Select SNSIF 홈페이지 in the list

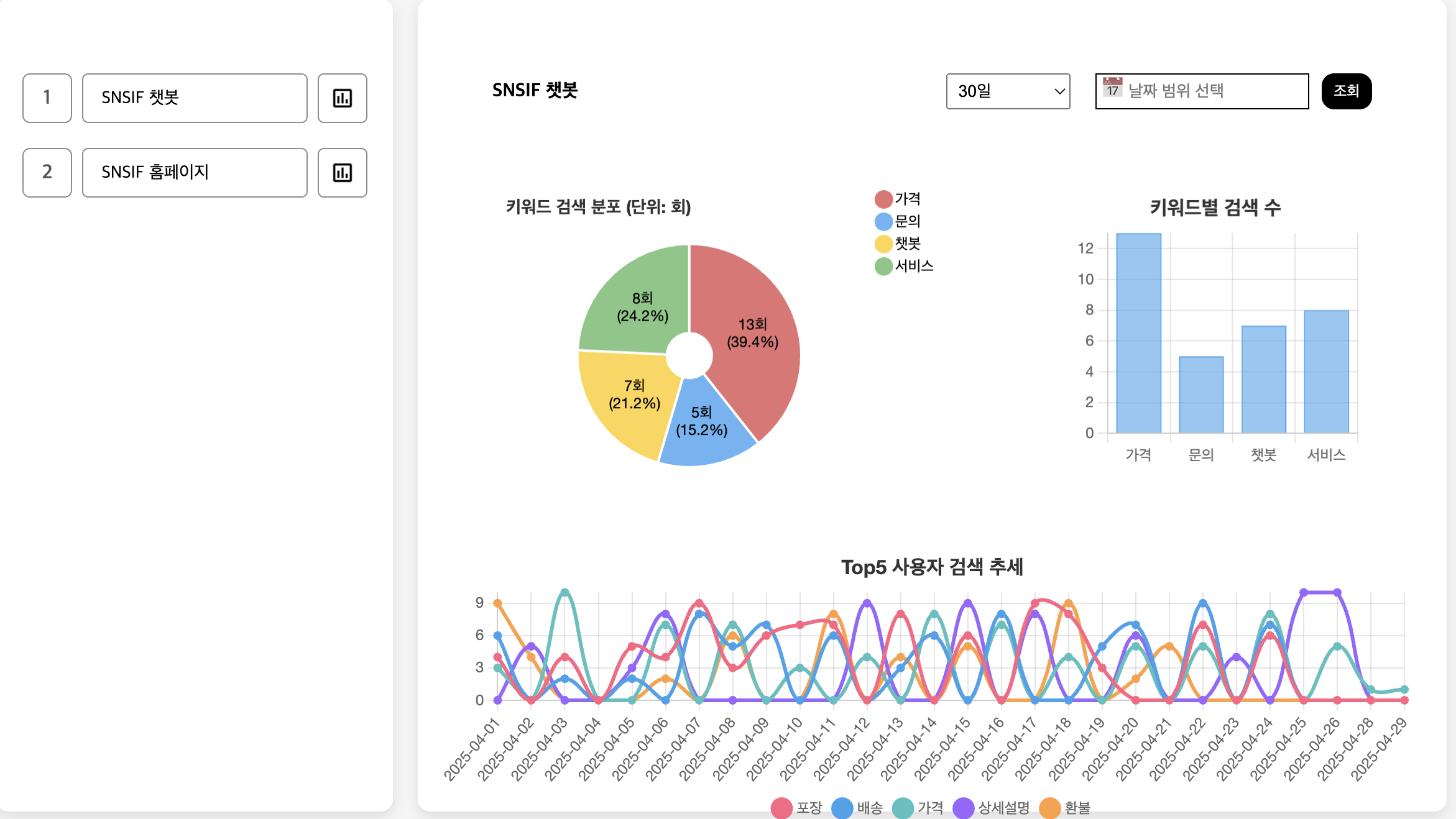pyautogui.click(x=195, y=173)
